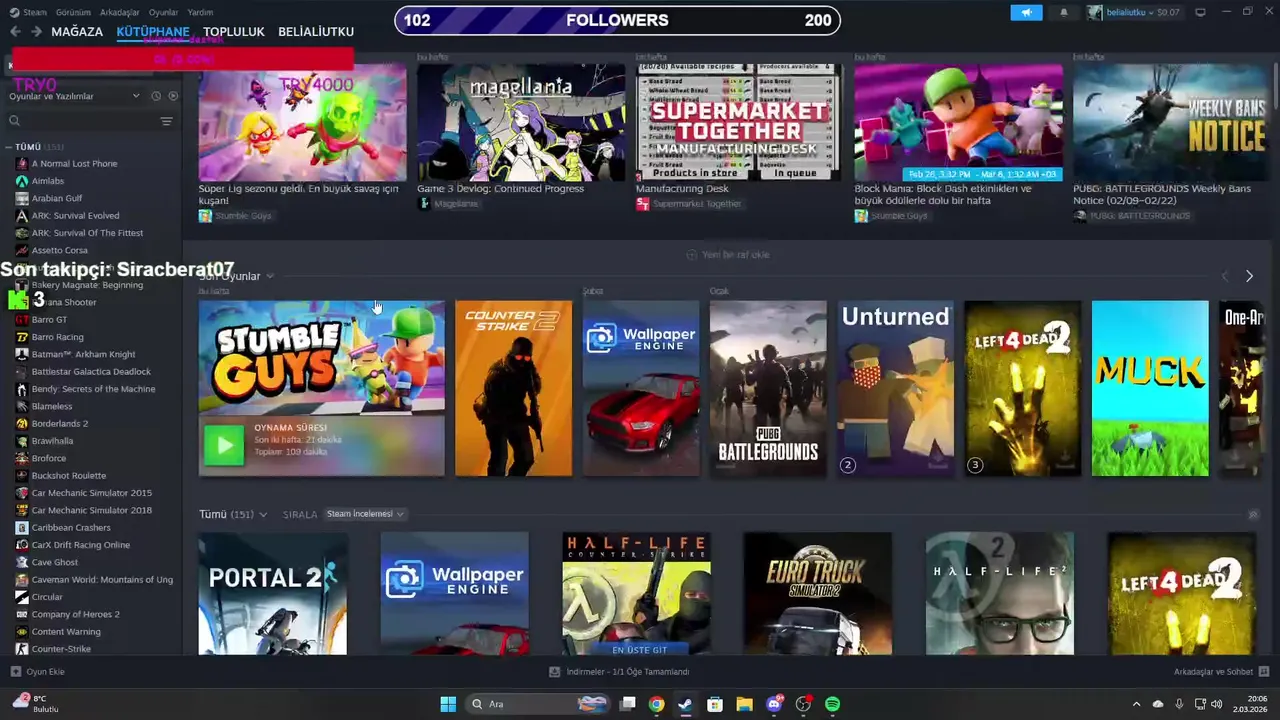The height and width of the screenshot is (720, 1280).
Task: Click the Windows taskbar Ara search box
Action: [538, 704]
